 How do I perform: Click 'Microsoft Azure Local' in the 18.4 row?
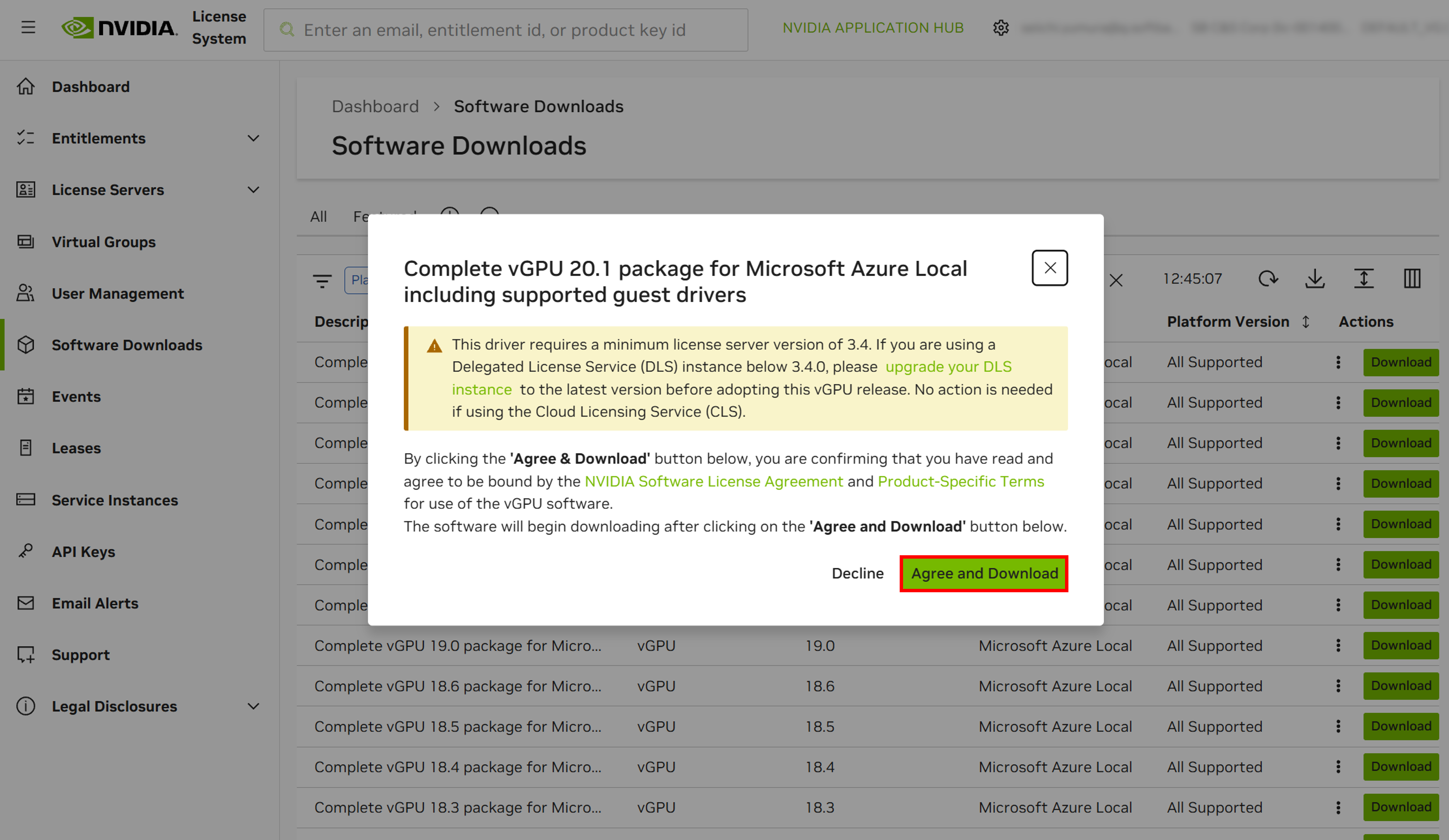1055,767
